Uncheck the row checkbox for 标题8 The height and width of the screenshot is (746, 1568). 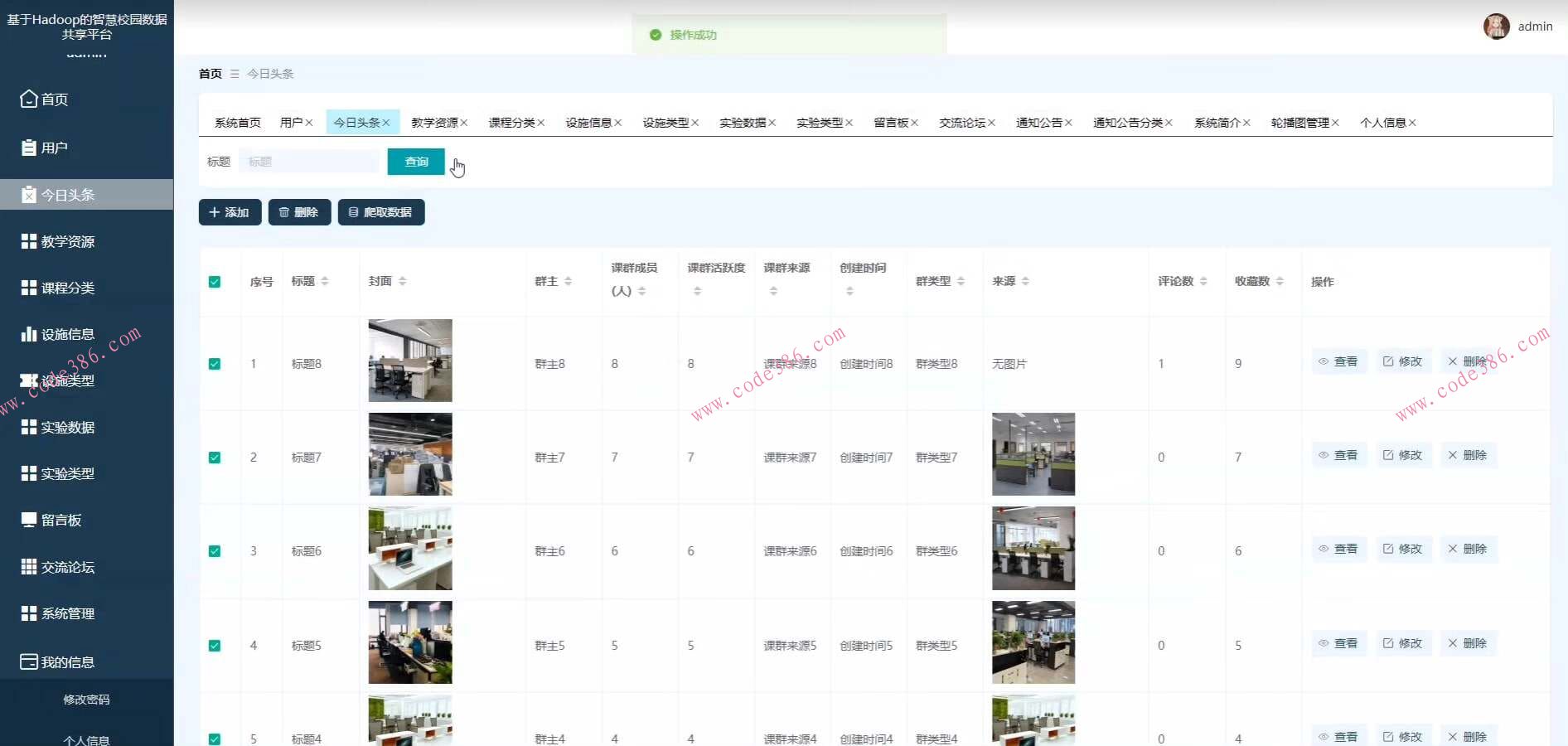[215, 363]
